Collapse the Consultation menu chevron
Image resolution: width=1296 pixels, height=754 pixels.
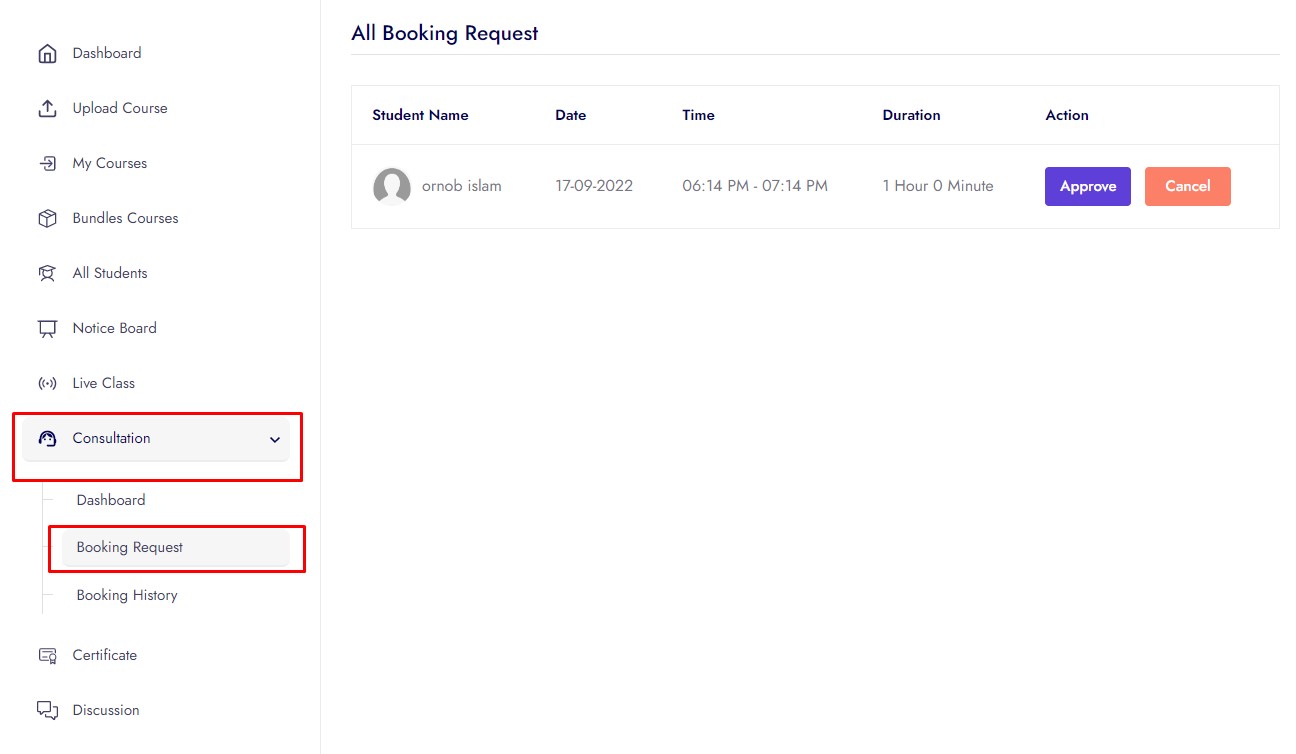coord(275,440)
